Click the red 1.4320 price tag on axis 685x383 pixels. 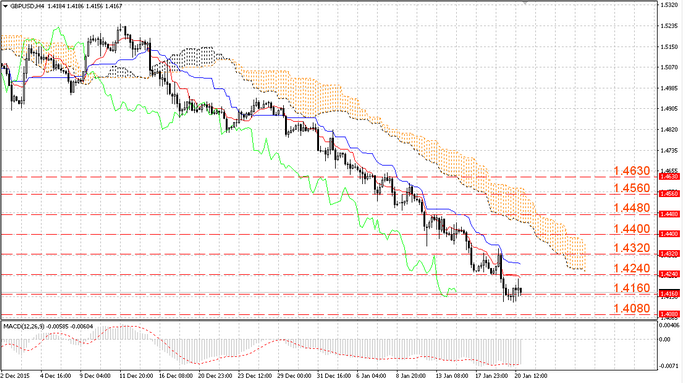click(669, 254)
